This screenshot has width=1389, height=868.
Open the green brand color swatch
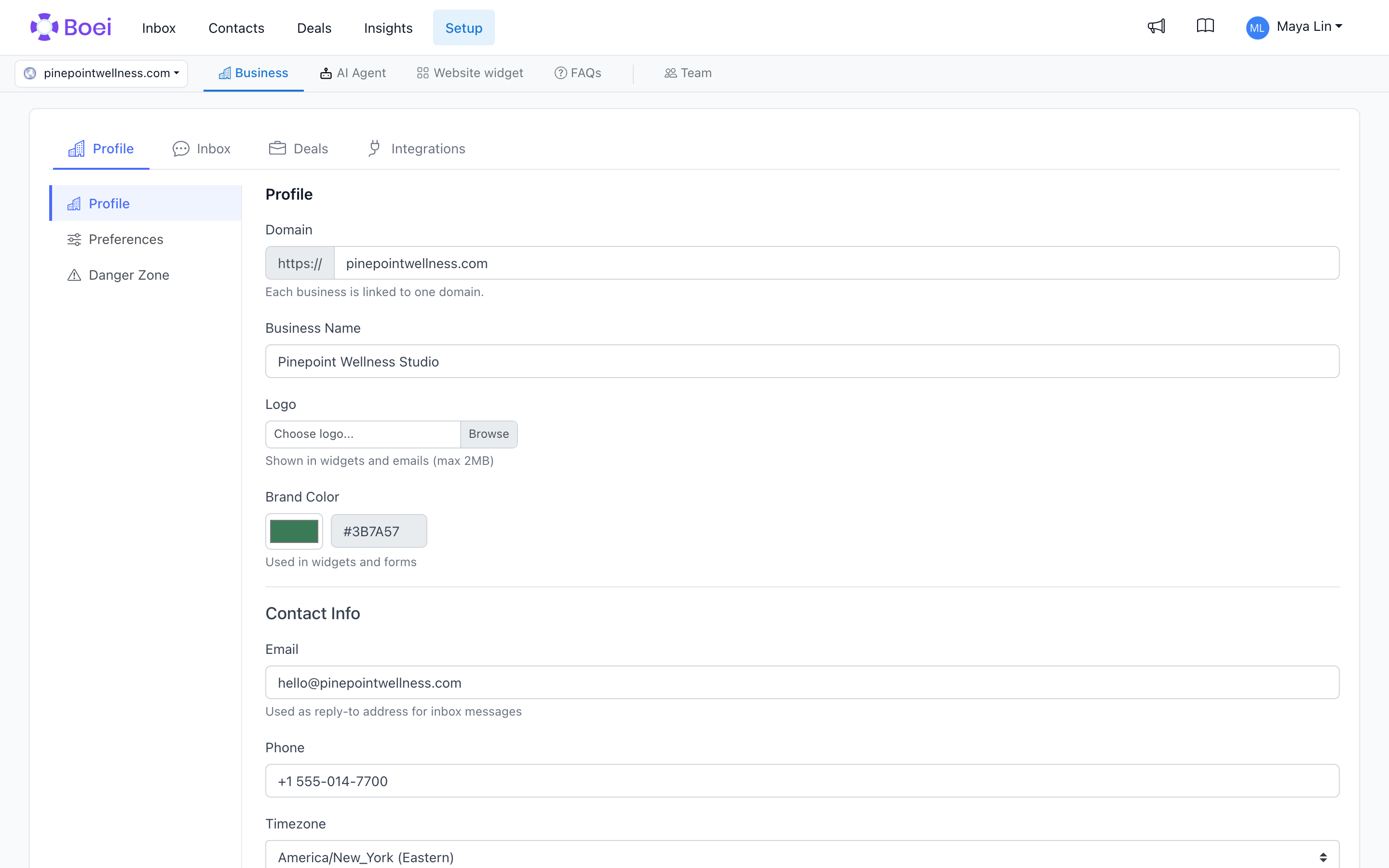click(294, 531)
